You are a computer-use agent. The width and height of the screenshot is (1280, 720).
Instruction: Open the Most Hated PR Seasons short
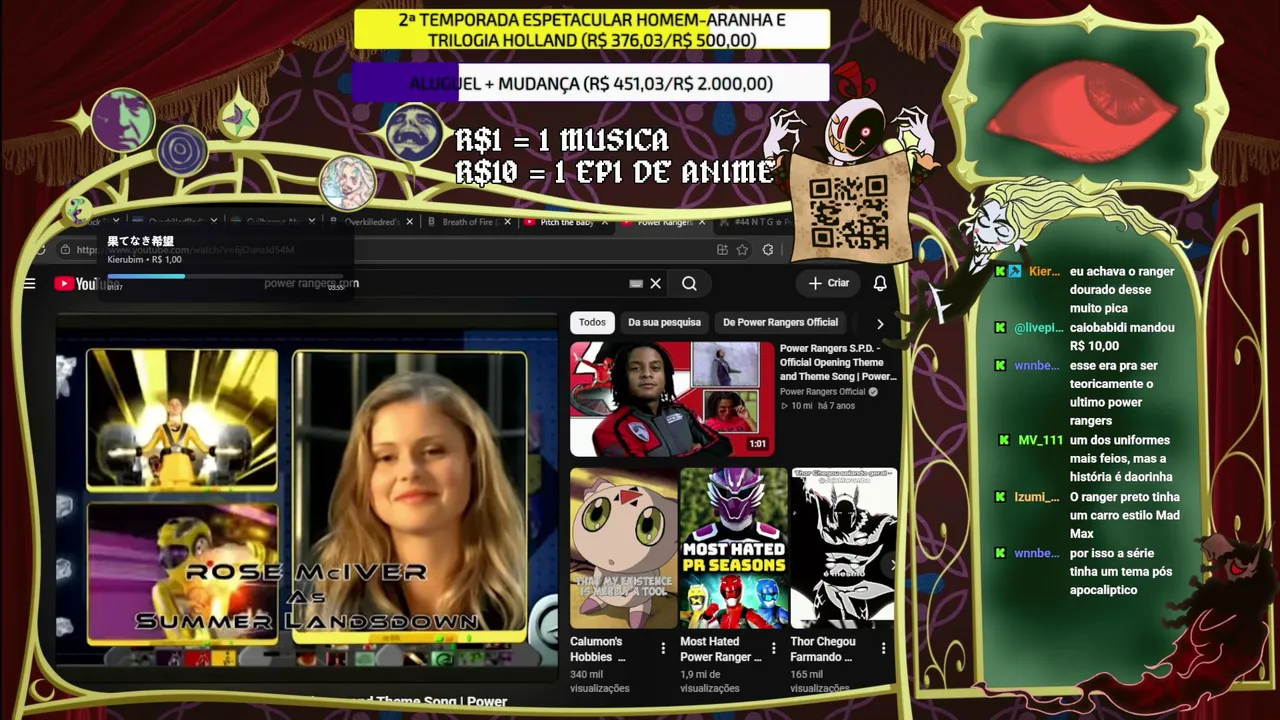click(x=733, y=547)
